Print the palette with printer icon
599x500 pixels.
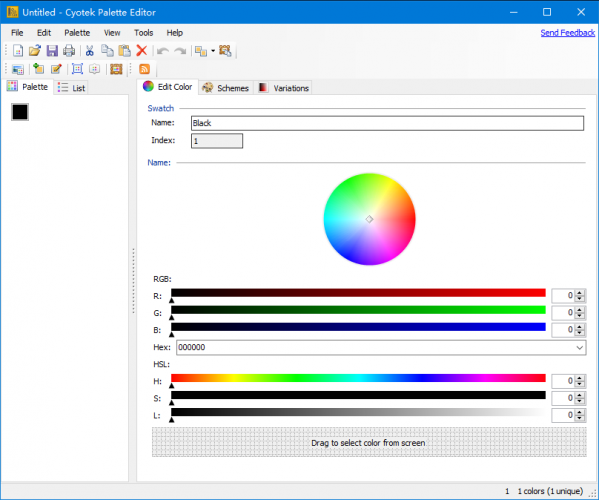click(69, 50)
